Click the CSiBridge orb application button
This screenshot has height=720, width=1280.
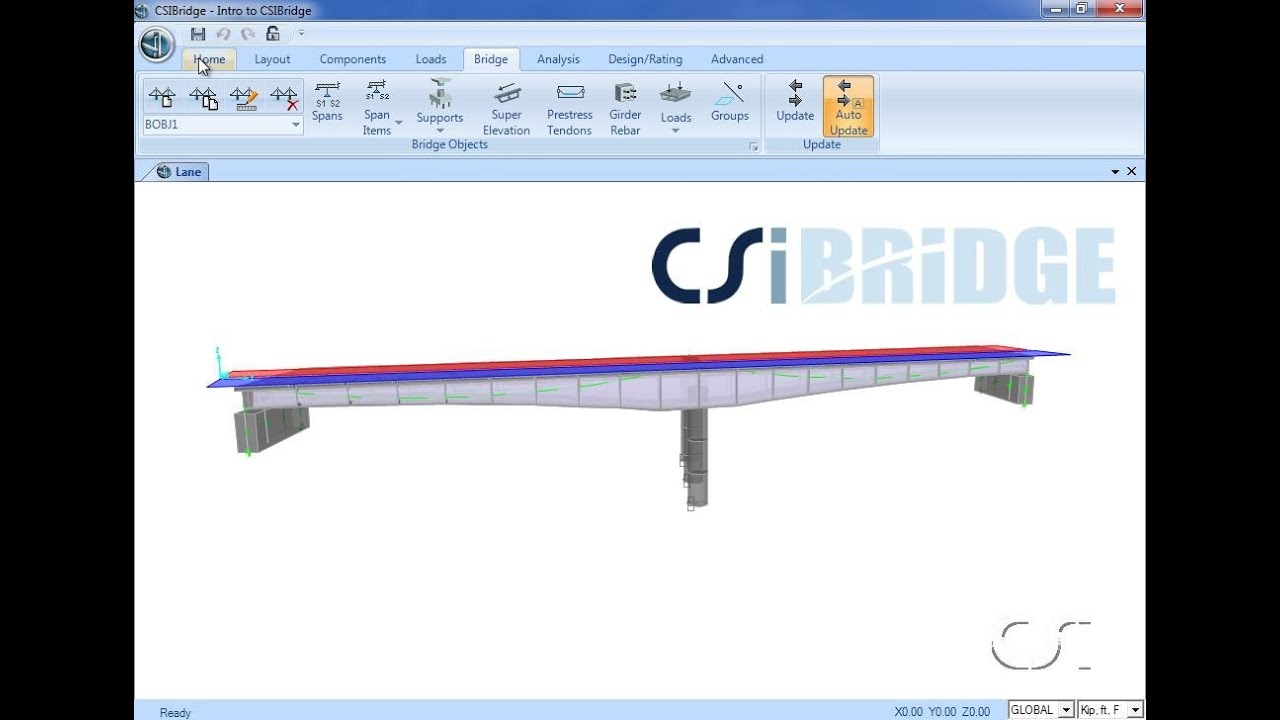[x=157, y=45]
